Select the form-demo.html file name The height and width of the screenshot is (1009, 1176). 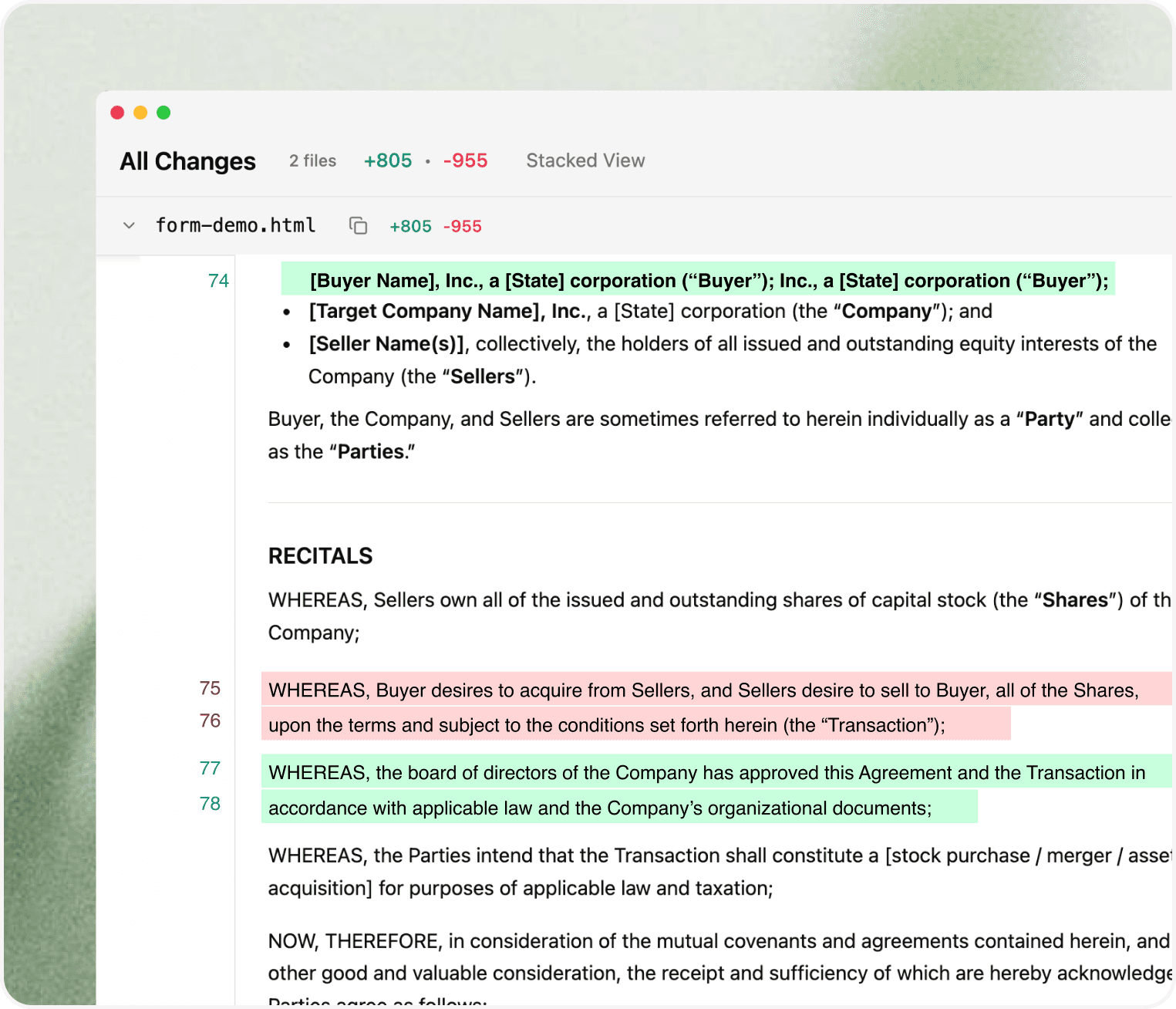pos(236,225)
